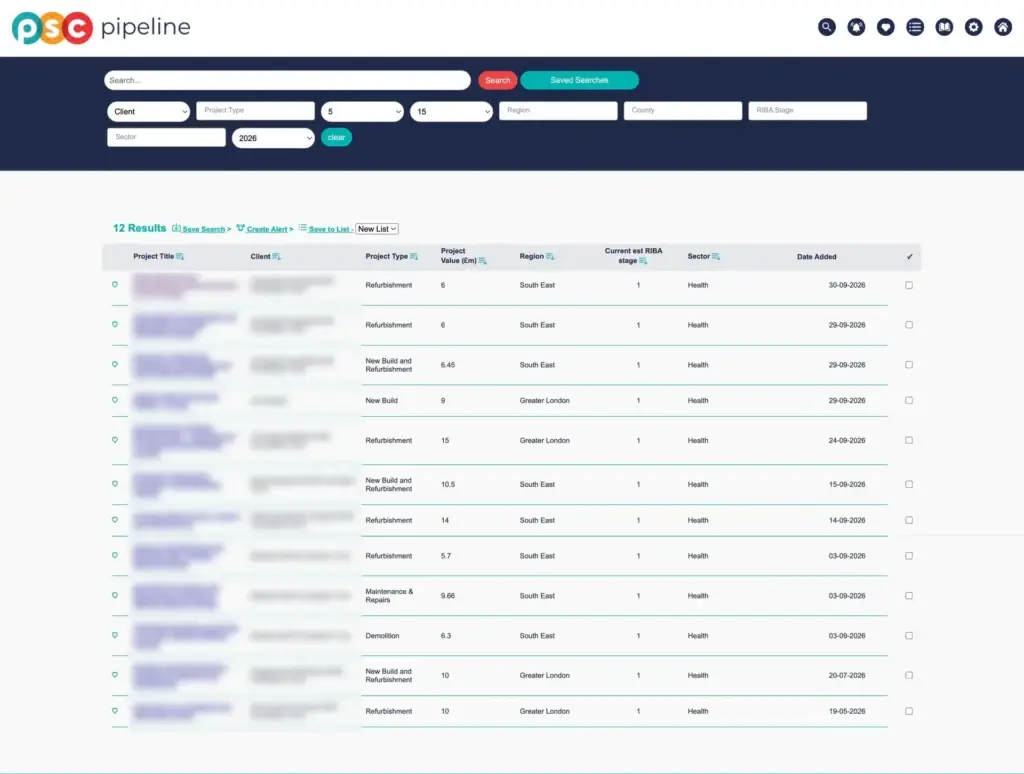Tick the checkbox for 14-09-2026 row
1024x774 pixels.
pyautogui.click(x=909, y=521)
